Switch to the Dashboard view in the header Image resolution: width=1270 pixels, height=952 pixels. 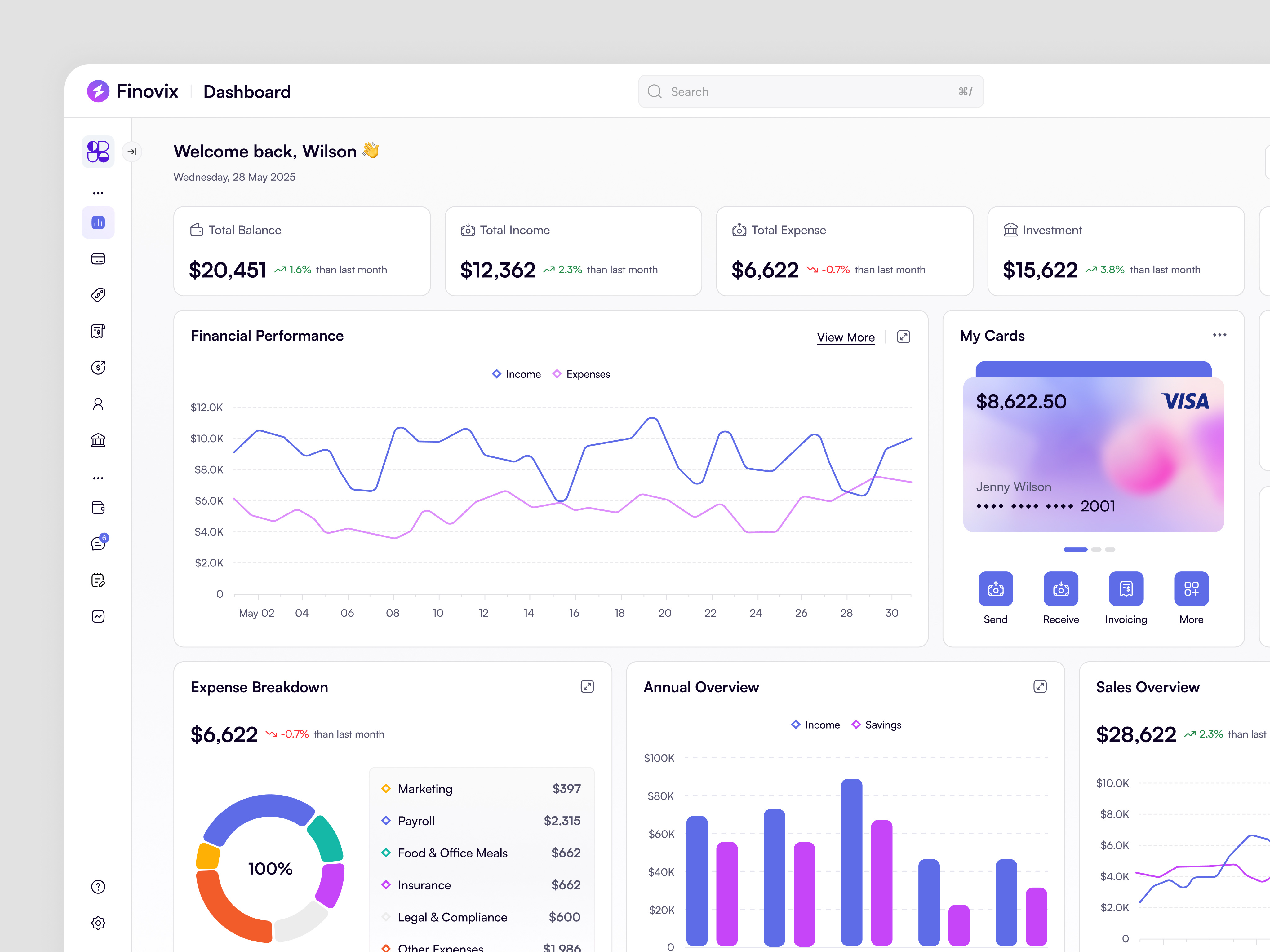(x=247, y=92)
